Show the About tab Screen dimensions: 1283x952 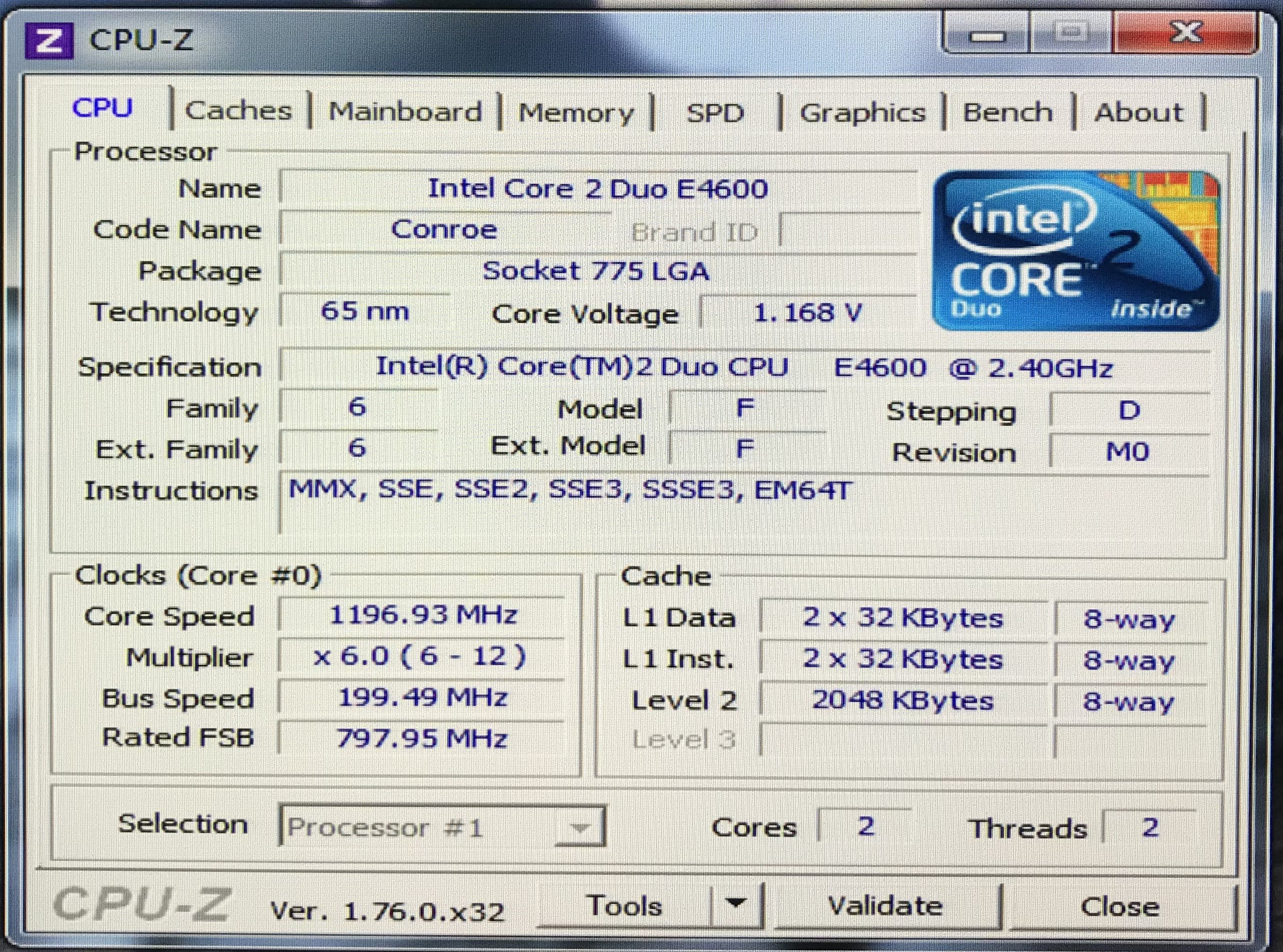(x=1138, y=112)
